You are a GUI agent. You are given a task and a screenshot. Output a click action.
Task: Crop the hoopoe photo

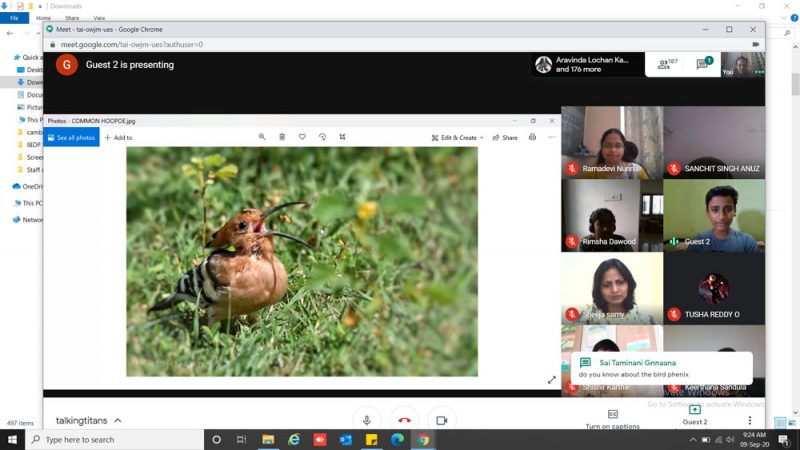[342, 137]
